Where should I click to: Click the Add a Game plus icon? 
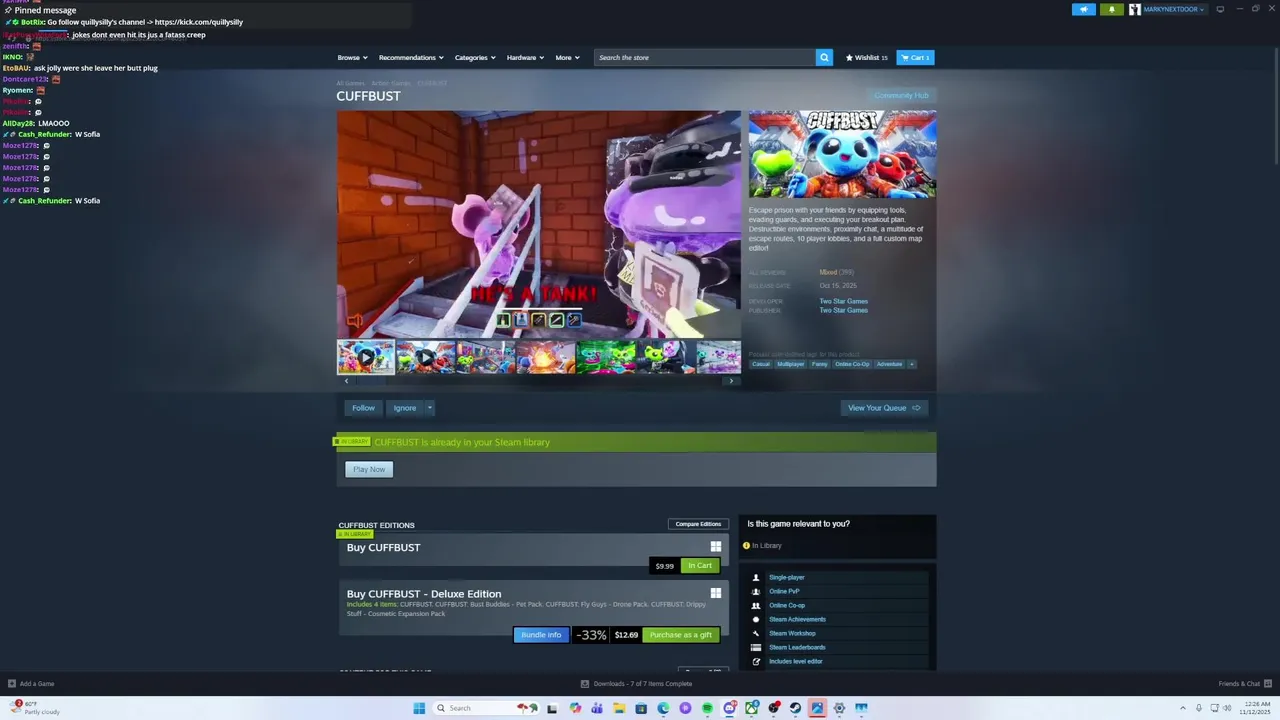coord(12,684)
